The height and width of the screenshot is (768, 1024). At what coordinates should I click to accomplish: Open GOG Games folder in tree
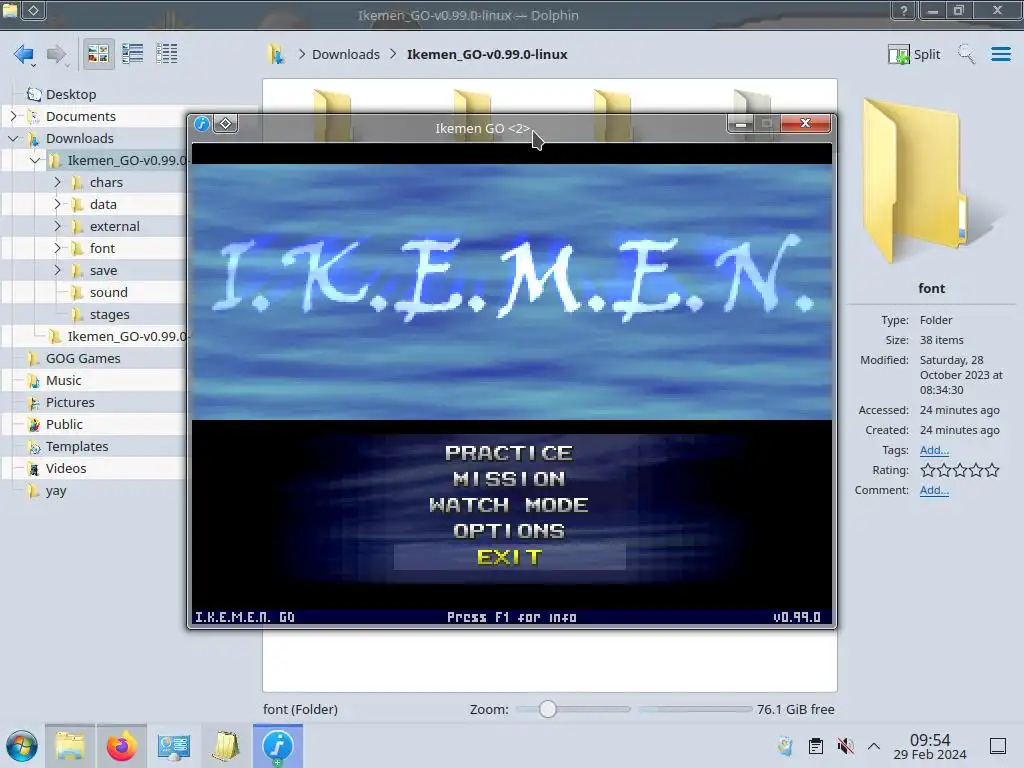(x=83, y=359)
